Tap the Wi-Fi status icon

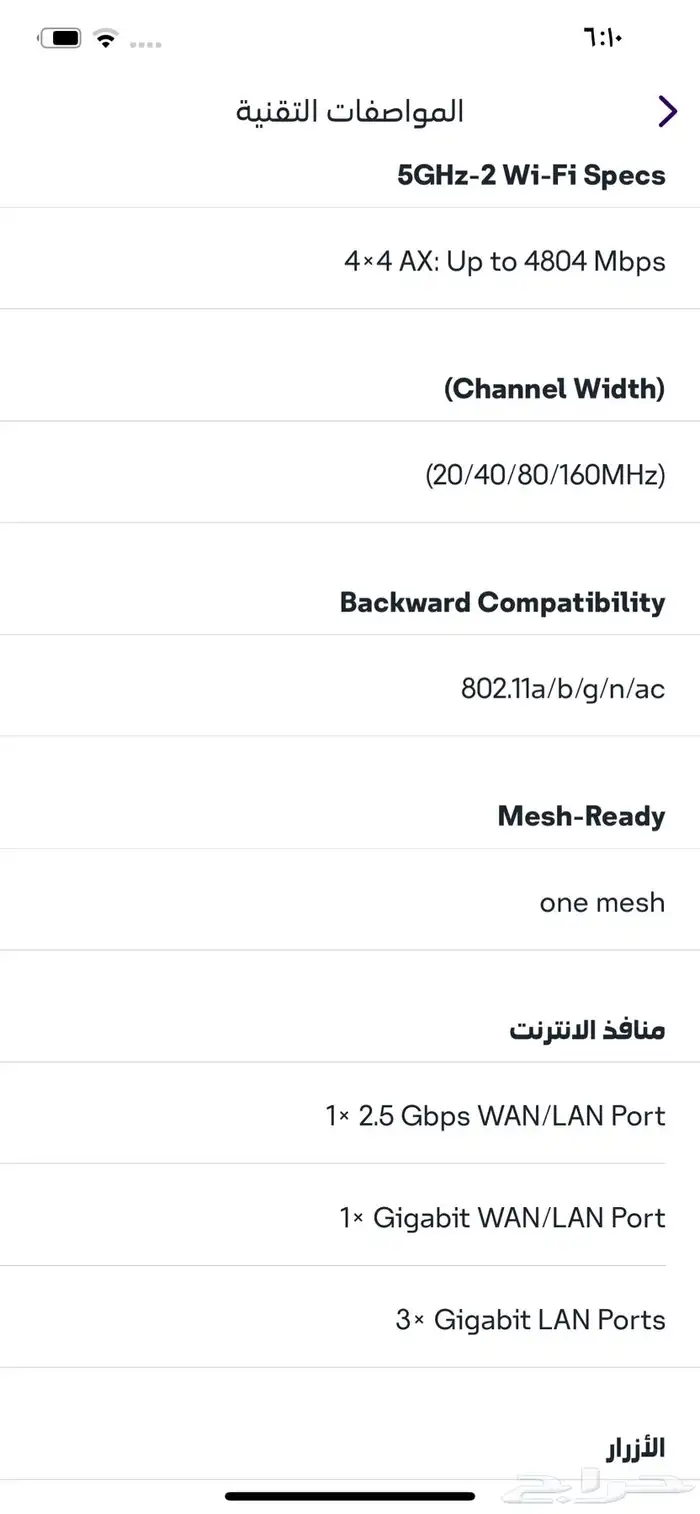tap(106, 38)
